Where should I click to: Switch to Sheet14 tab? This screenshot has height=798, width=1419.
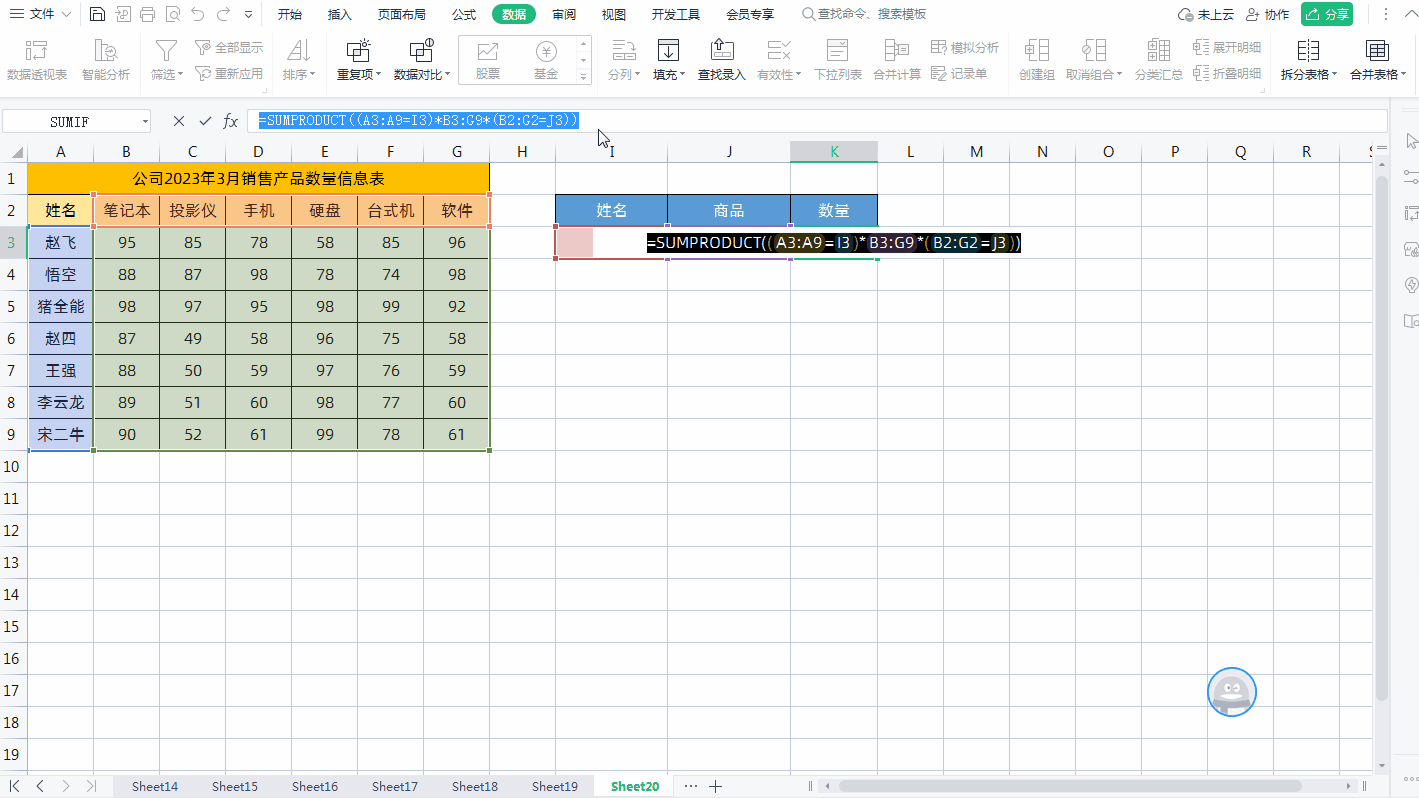pos(155,787)
